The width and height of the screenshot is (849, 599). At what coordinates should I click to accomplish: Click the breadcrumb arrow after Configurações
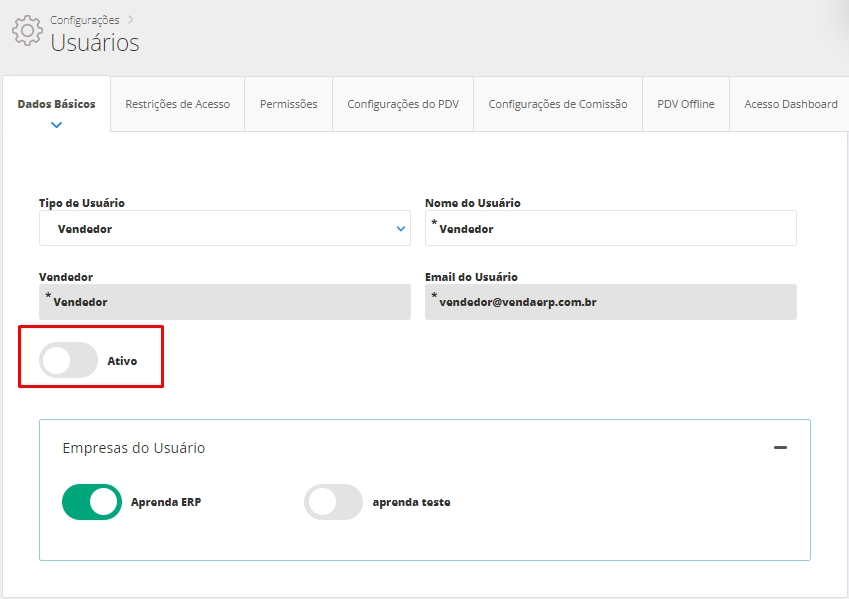[x=130, y=19]
